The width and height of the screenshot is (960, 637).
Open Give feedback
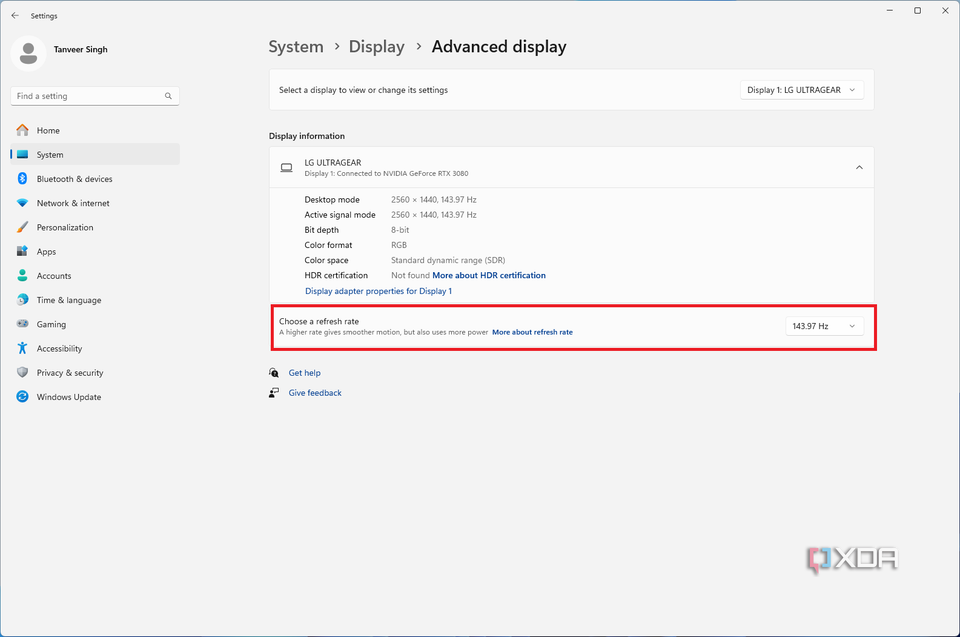click(315, 392)
